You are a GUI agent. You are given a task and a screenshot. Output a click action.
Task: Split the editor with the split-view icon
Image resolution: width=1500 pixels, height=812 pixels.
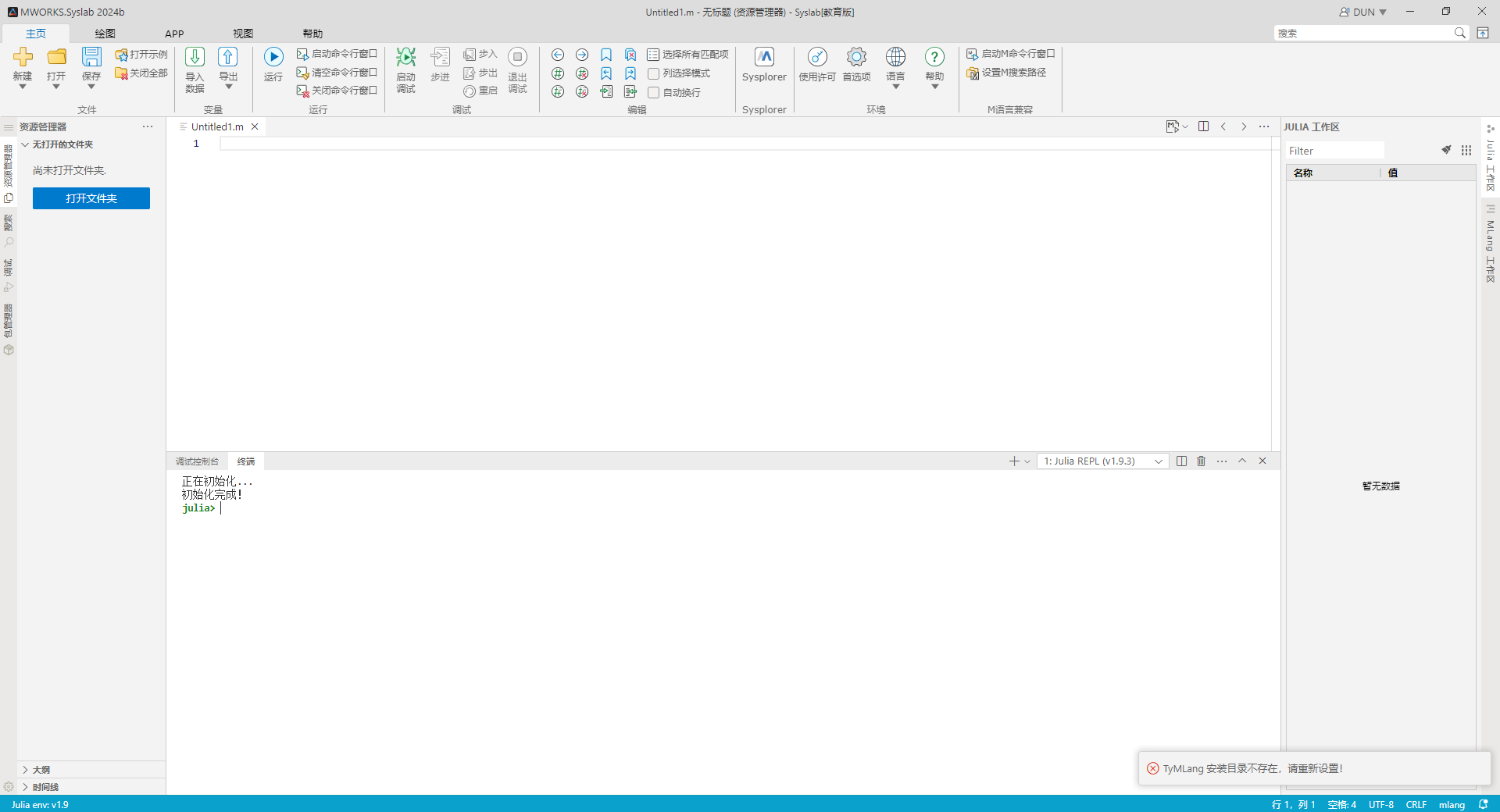click(1203, 126)
